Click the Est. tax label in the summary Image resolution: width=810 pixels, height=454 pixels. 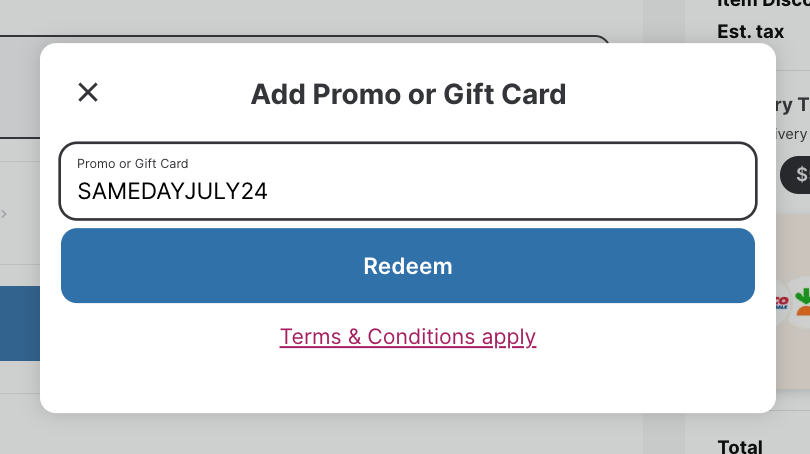click(x=751, y=32)
